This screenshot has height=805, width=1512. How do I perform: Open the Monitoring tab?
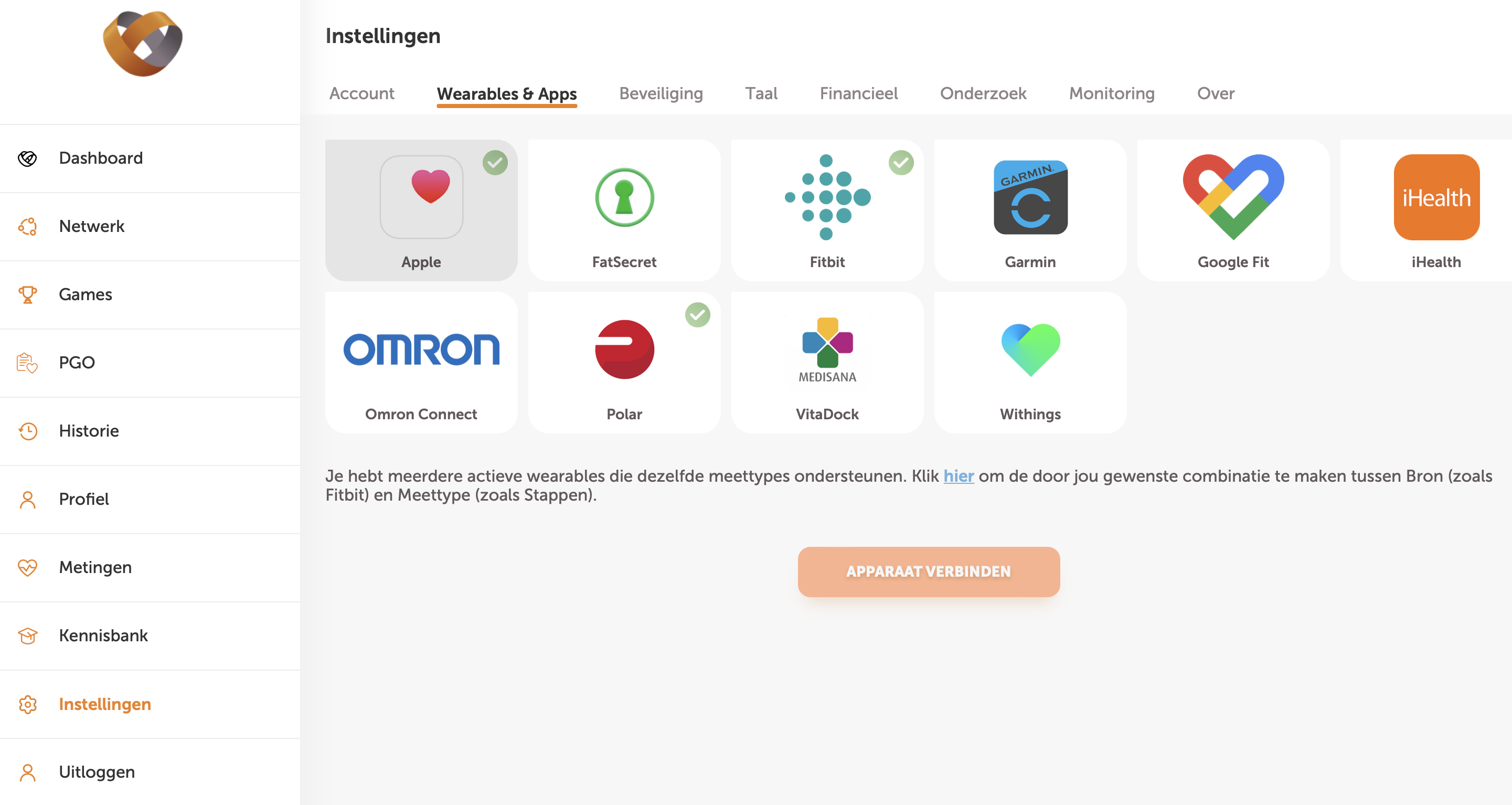(1111, 93)
